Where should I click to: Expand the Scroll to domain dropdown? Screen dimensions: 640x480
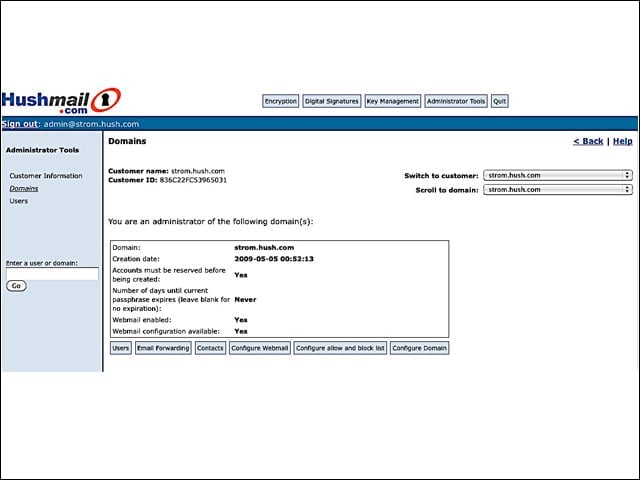coord(558,190)
